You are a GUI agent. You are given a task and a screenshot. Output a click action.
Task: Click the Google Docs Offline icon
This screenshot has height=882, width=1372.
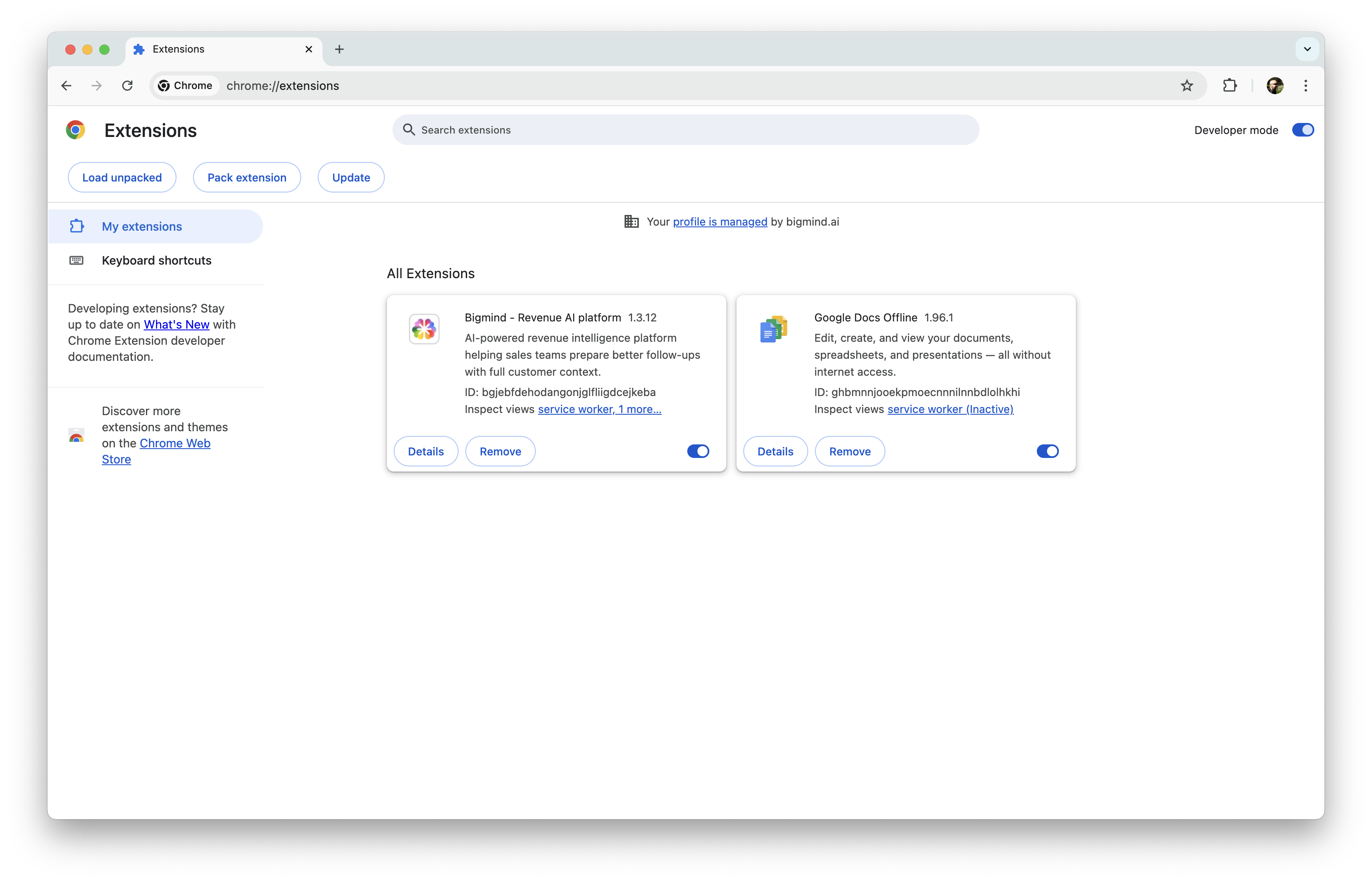[773, 329]
